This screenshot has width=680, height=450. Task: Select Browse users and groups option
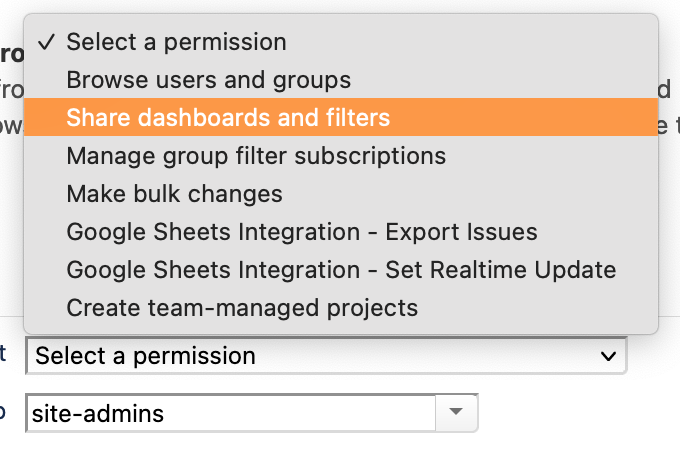pyautogui.click(x=208, y=79)
